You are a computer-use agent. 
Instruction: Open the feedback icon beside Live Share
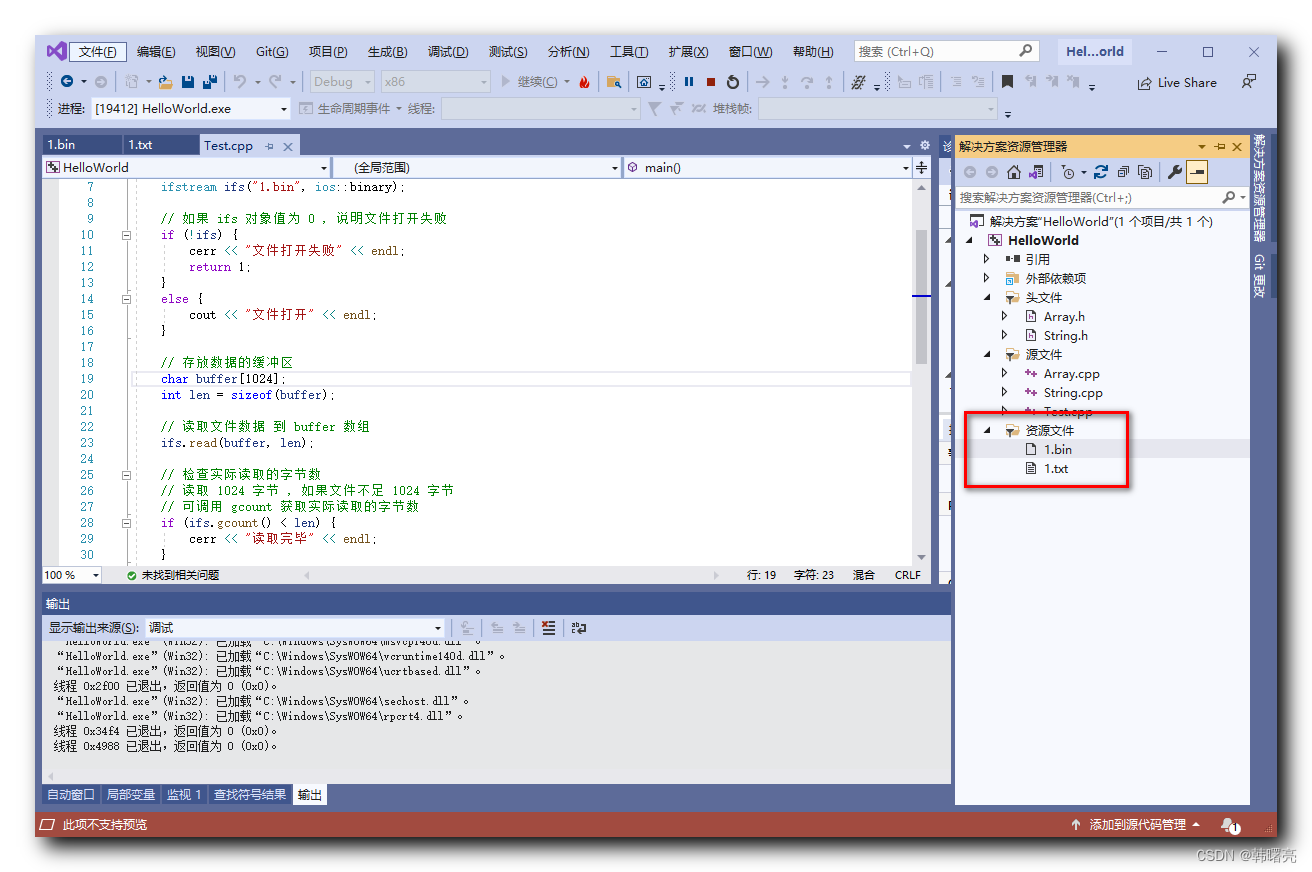tap(1248, 82)
